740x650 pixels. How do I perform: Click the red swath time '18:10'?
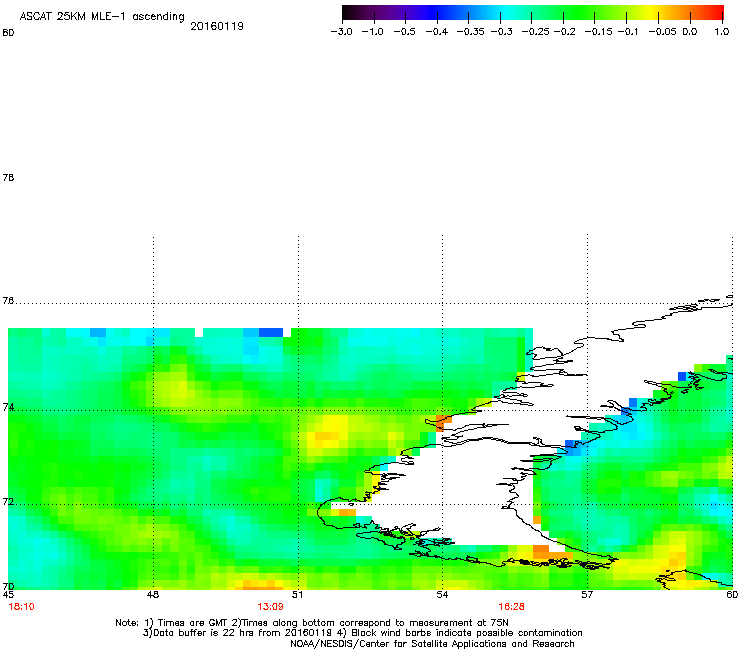click(x=22, y=607)
